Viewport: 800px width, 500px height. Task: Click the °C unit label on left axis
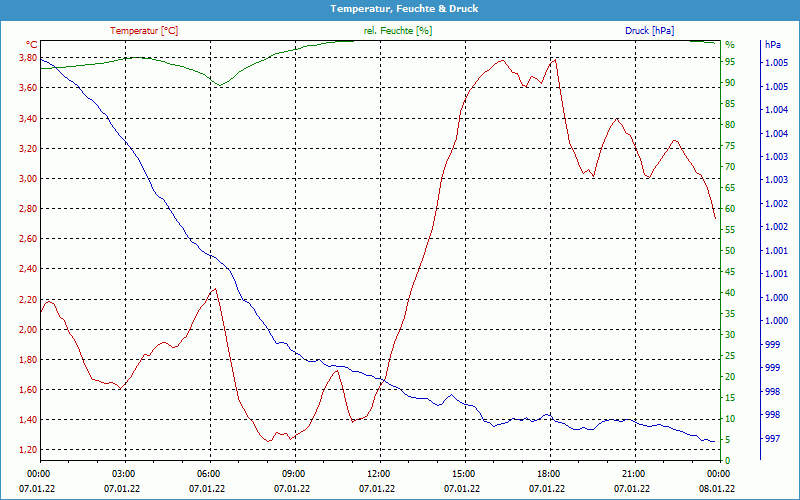pos(31,44)
